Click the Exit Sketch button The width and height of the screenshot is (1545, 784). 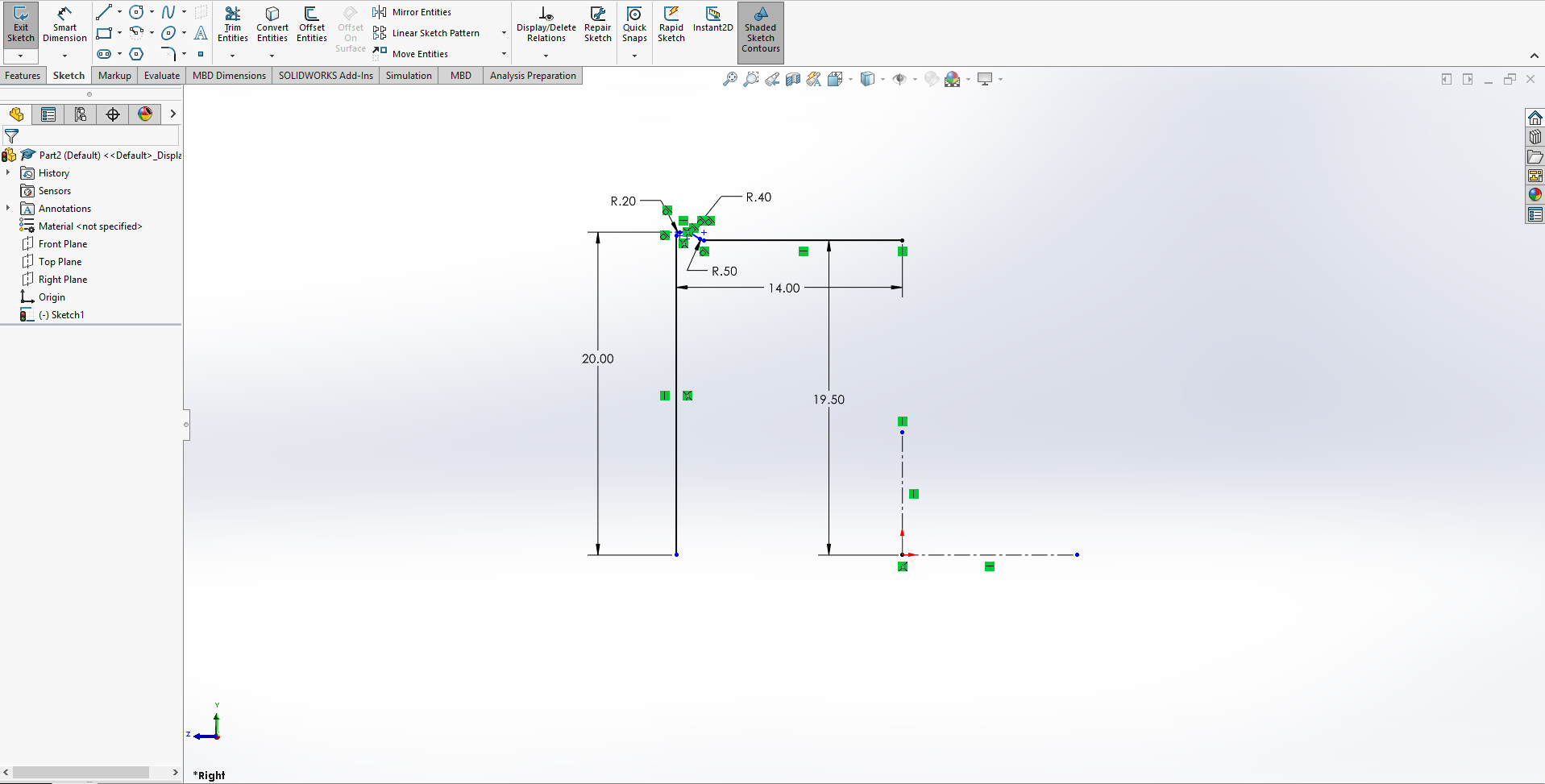20,25
